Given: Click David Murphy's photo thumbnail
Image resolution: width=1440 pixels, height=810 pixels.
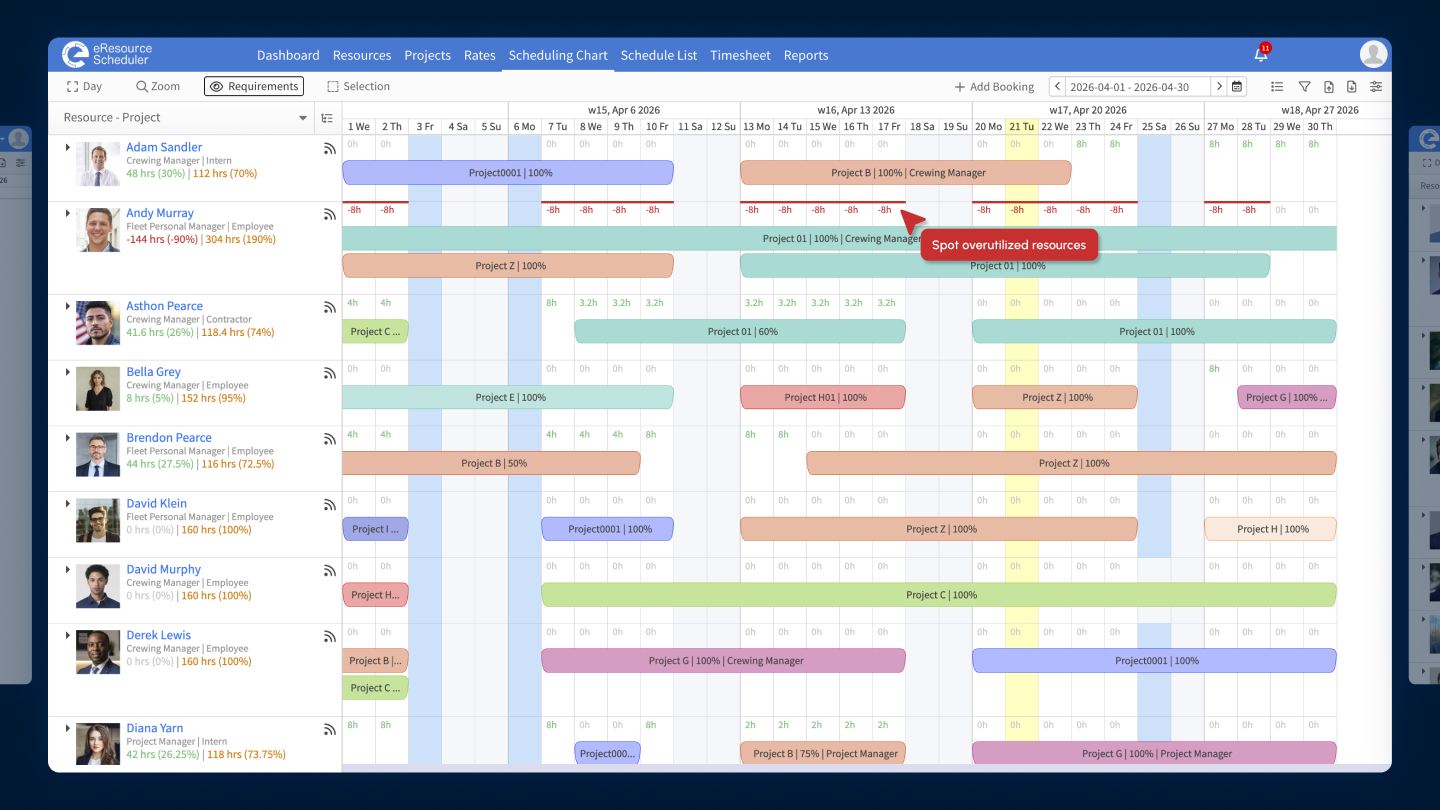Looking at the screenshot, I should [98, 586].
